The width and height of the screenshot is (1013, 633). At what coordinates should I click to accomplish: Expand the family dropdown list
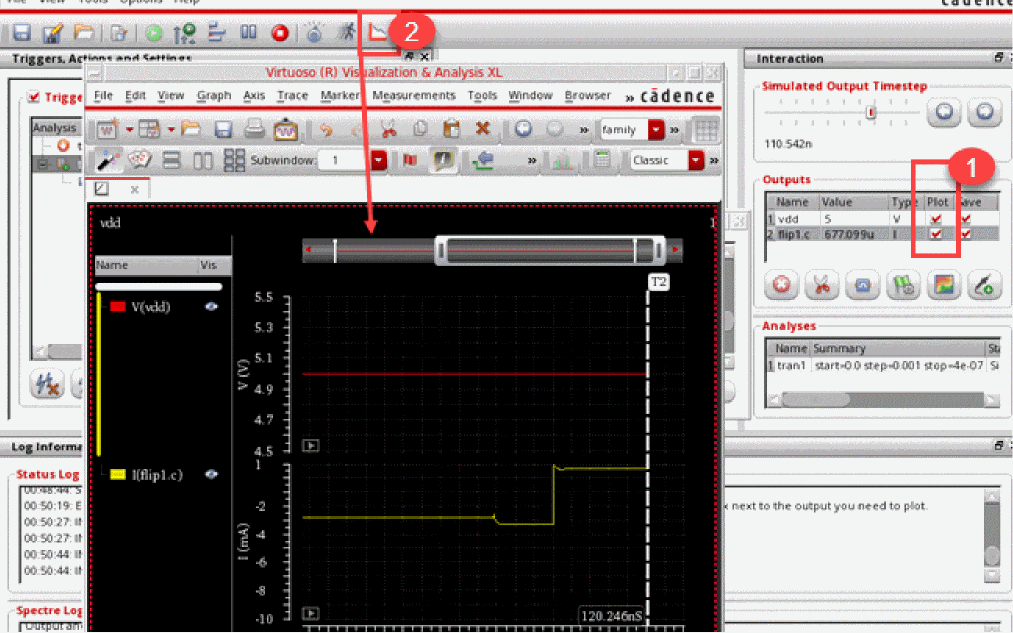pos(656,129)
